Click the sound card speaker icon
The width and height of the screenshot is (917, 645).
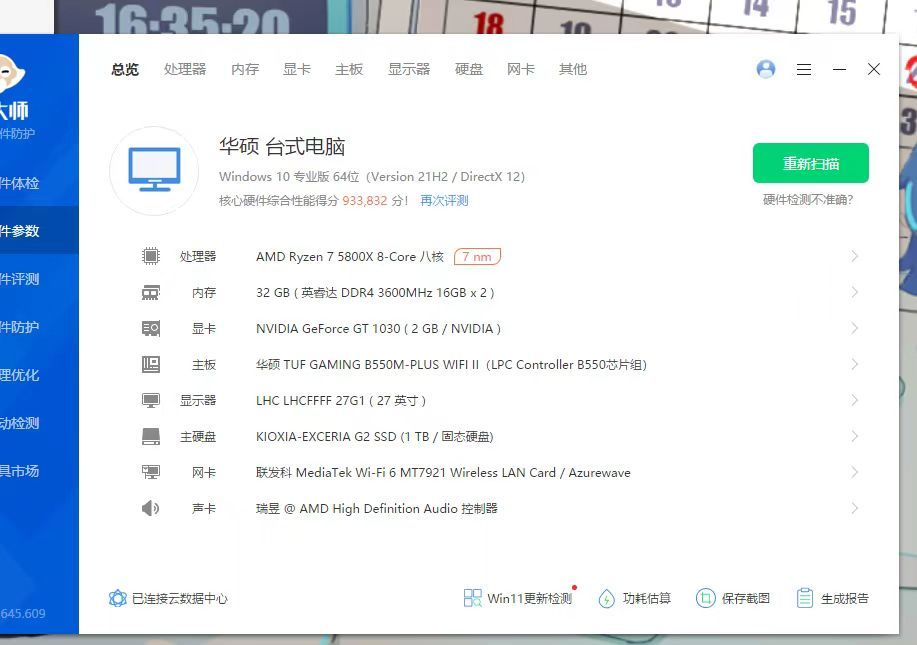(150, 508)
